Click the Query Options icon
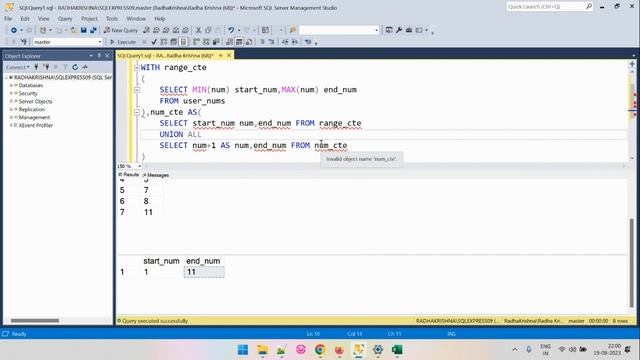 173,42
